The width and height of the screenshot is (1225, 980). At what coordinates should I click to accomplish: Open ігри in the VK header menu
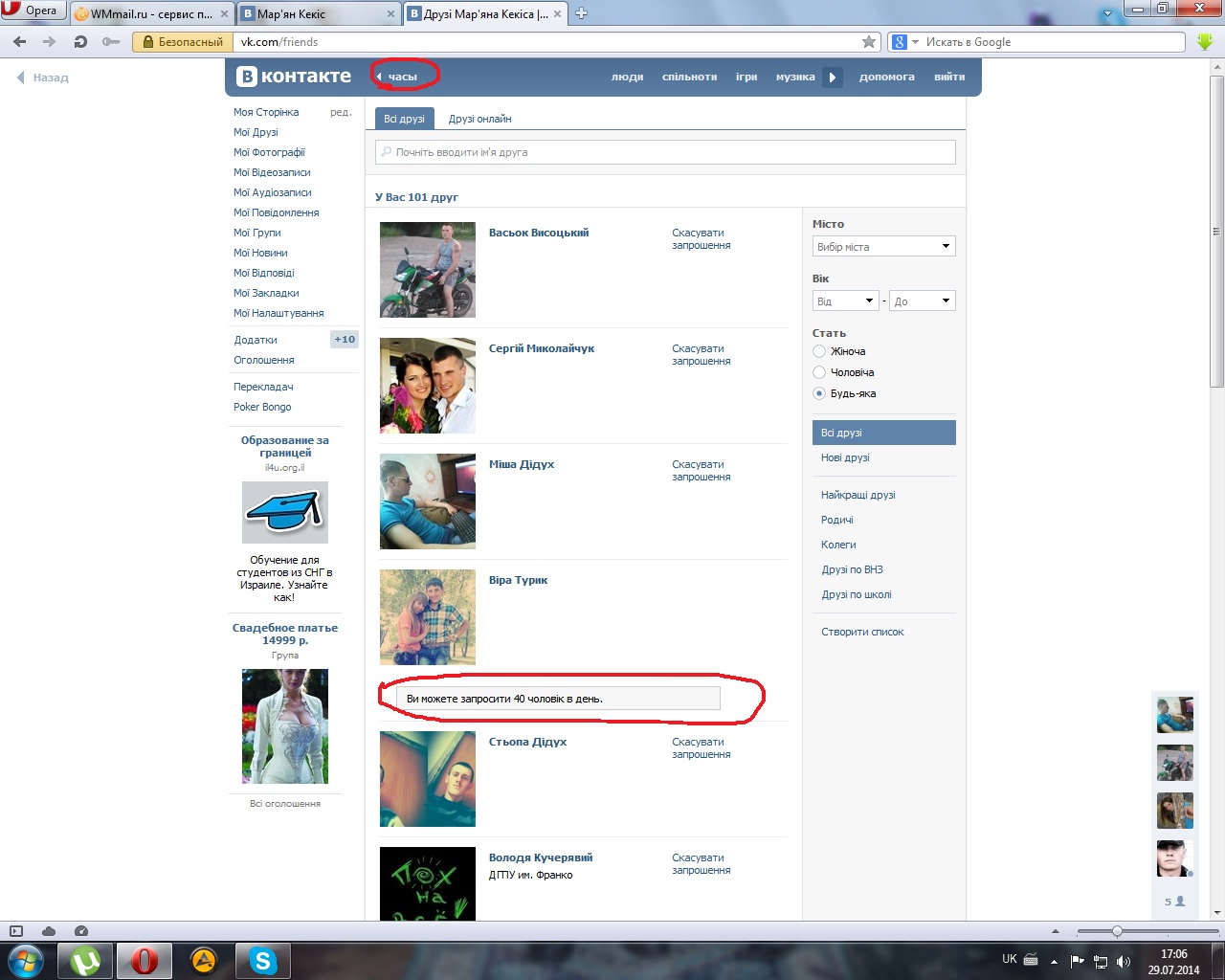tap(746, 77)
